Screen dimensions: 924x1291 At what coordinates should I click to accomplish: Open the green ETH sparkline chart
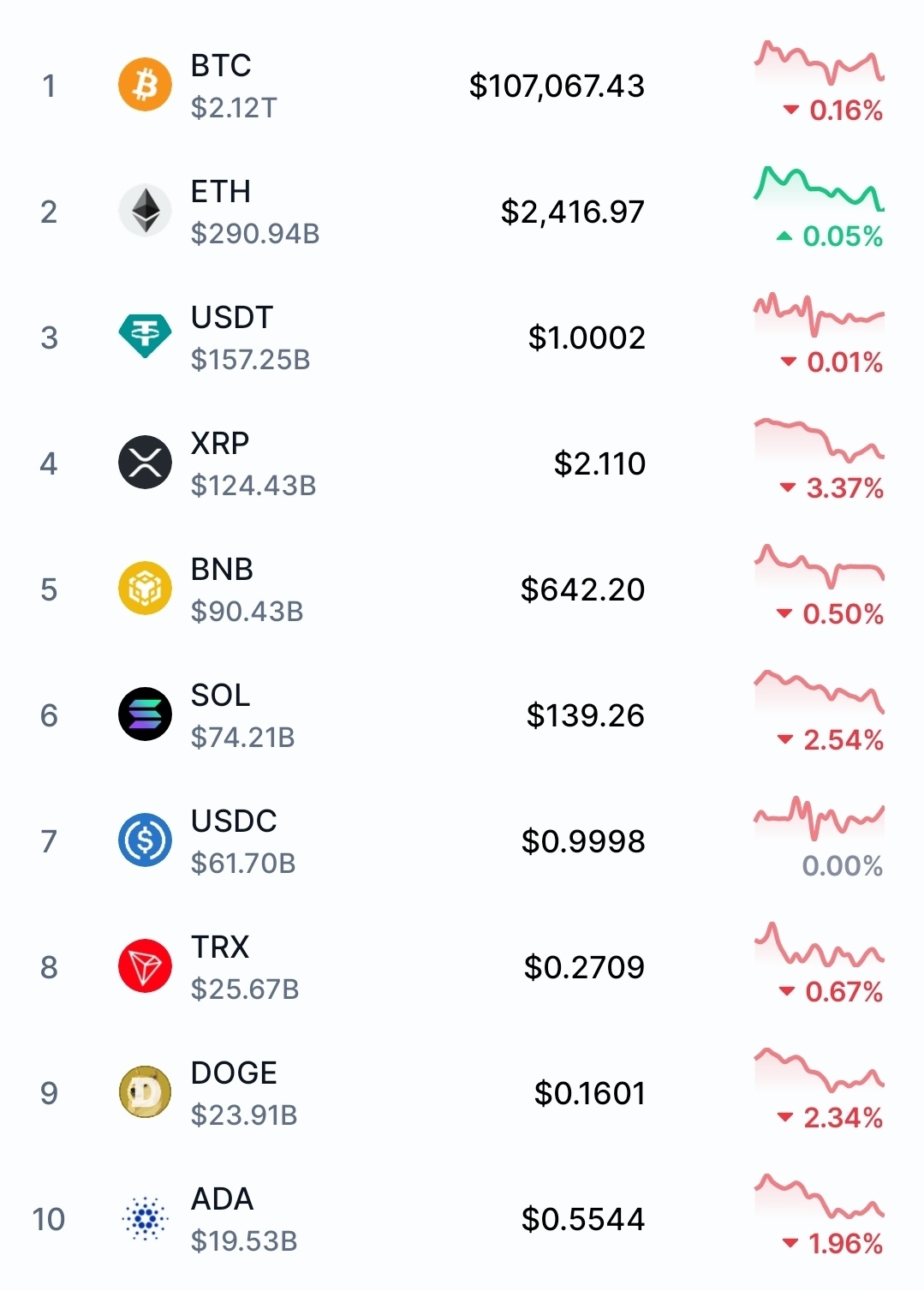819,188
